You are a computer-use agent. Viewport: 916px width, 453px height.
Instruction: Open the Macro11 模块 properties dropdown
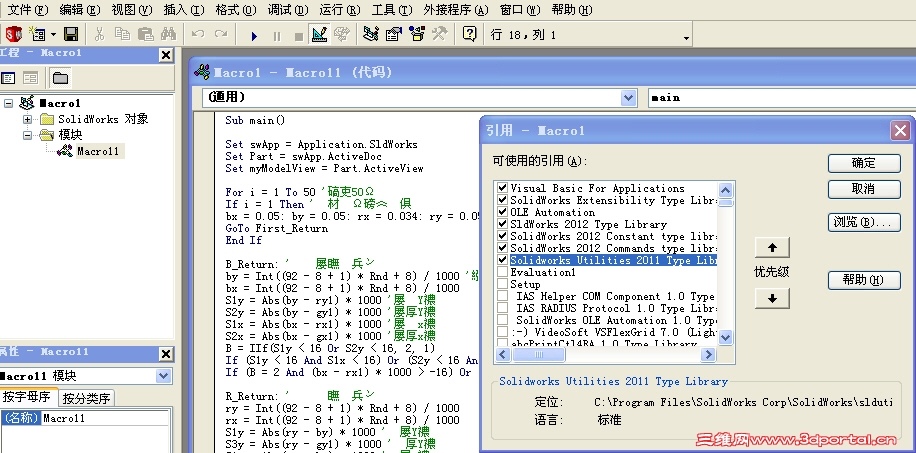coord(164,376)
